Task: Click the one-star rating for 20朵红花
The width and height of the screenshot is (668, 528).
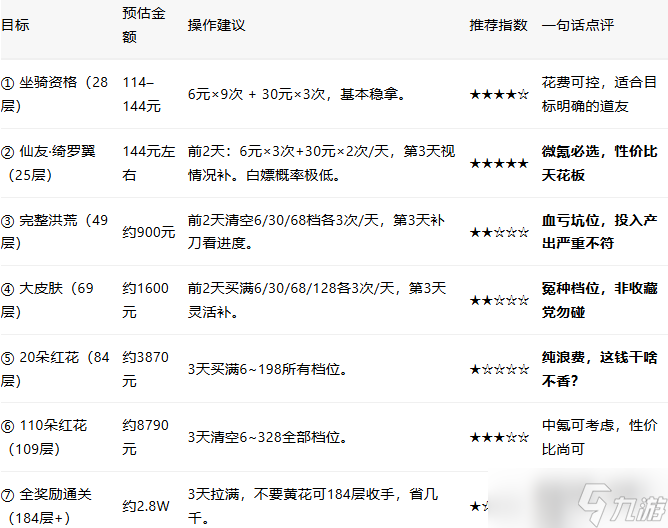Action: (499, 369)
